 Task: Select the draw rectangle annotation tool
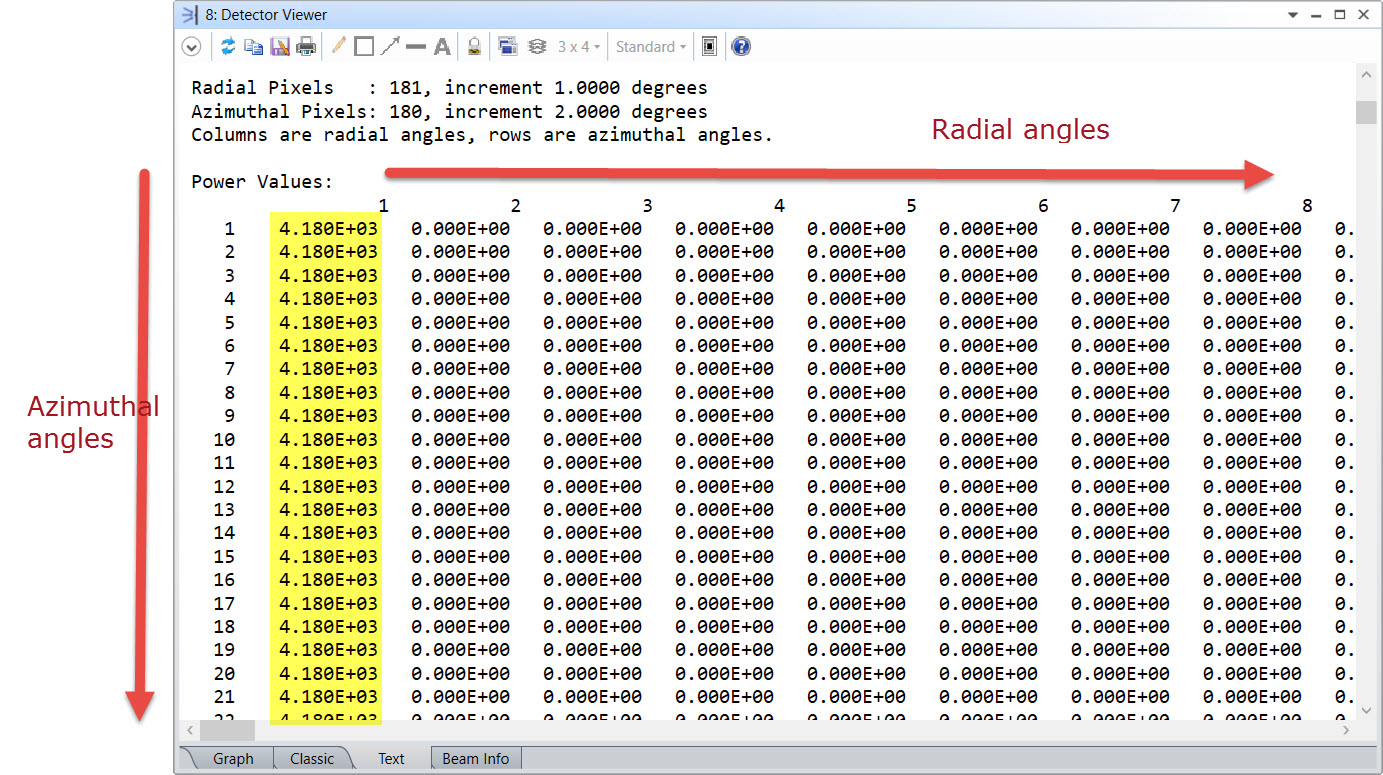tap(364, 47)
